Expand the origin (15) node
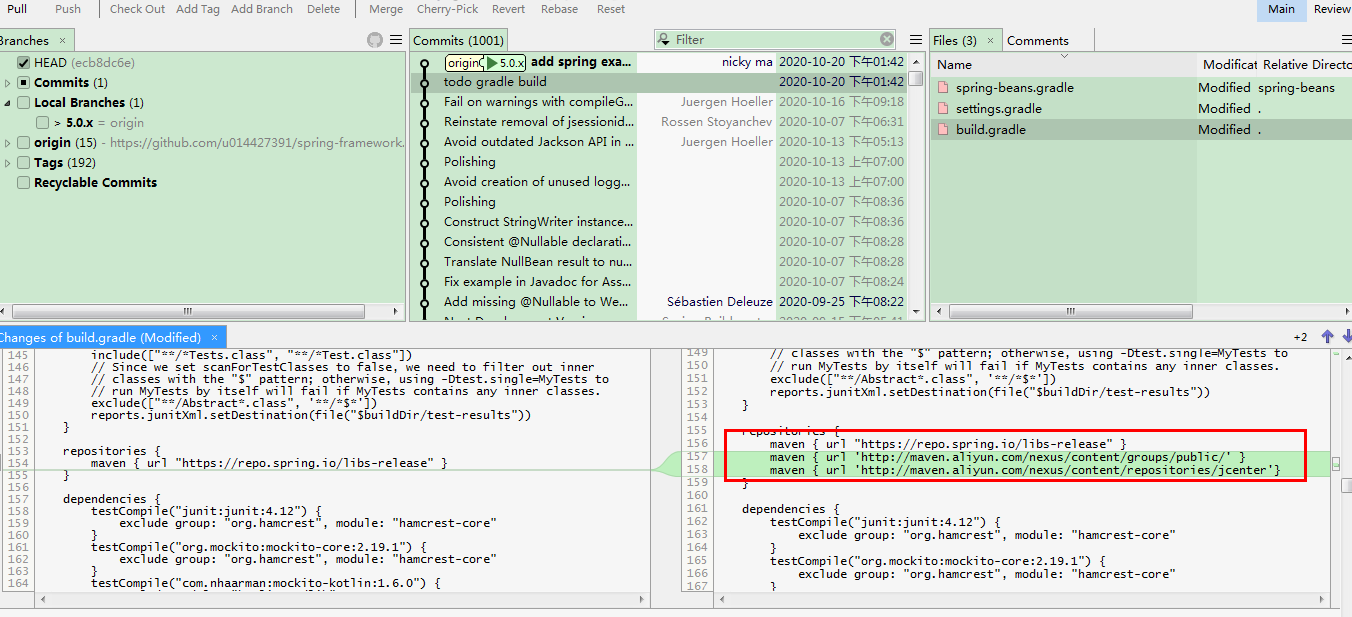Screen dimensions: 1352x617 (x=8, y=143)
